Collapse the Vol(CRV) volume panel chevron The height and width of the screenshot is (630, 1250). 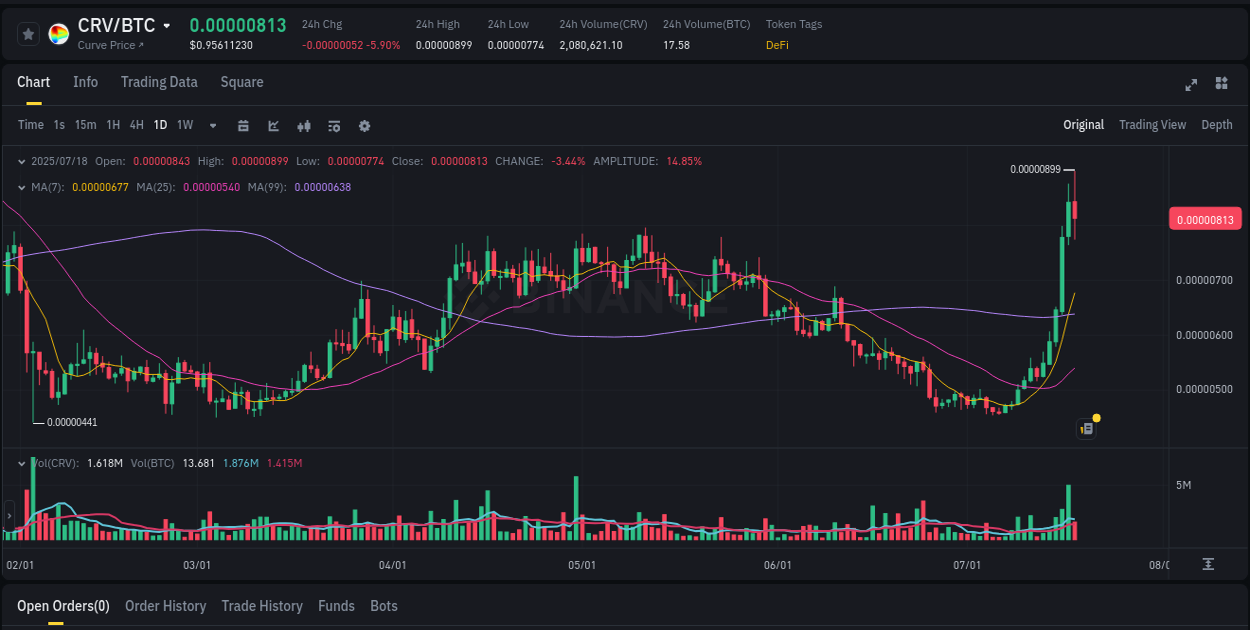tap(22, 464)
